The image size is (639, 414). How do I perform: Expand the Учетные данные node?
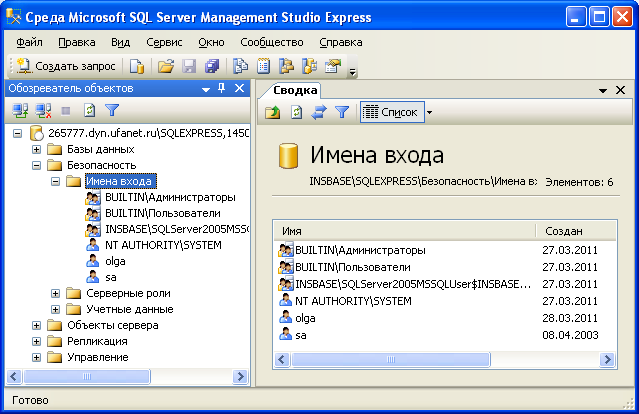(55, 309)
